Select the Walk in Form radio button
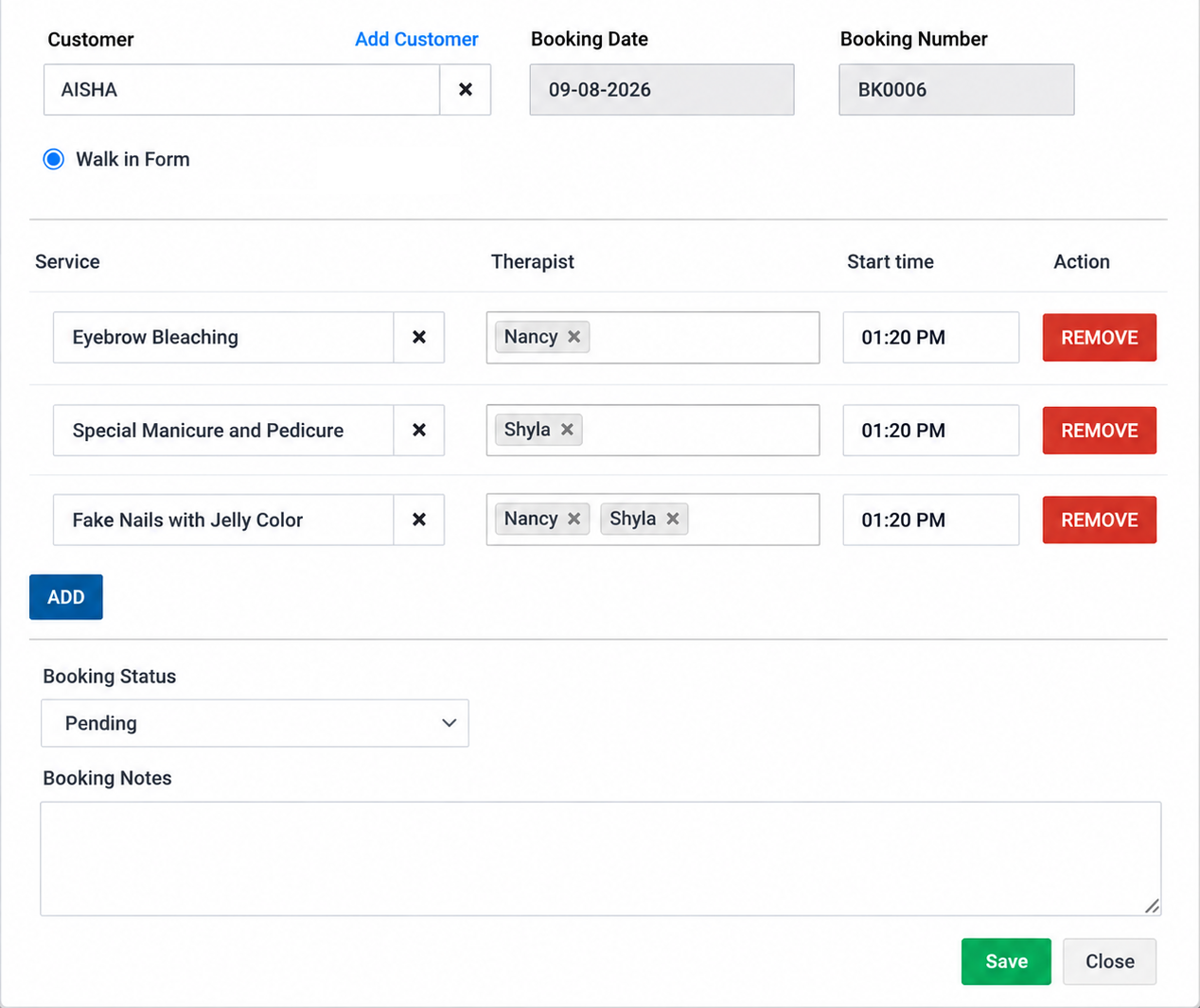The height and width of the screenshot is (1008, 1200). (x=54, y=159)
